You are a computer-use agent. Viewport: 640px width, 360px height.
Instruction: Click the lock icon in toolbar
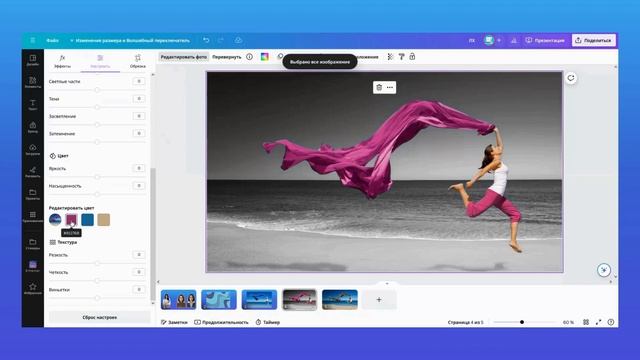[x=412, y=57]
